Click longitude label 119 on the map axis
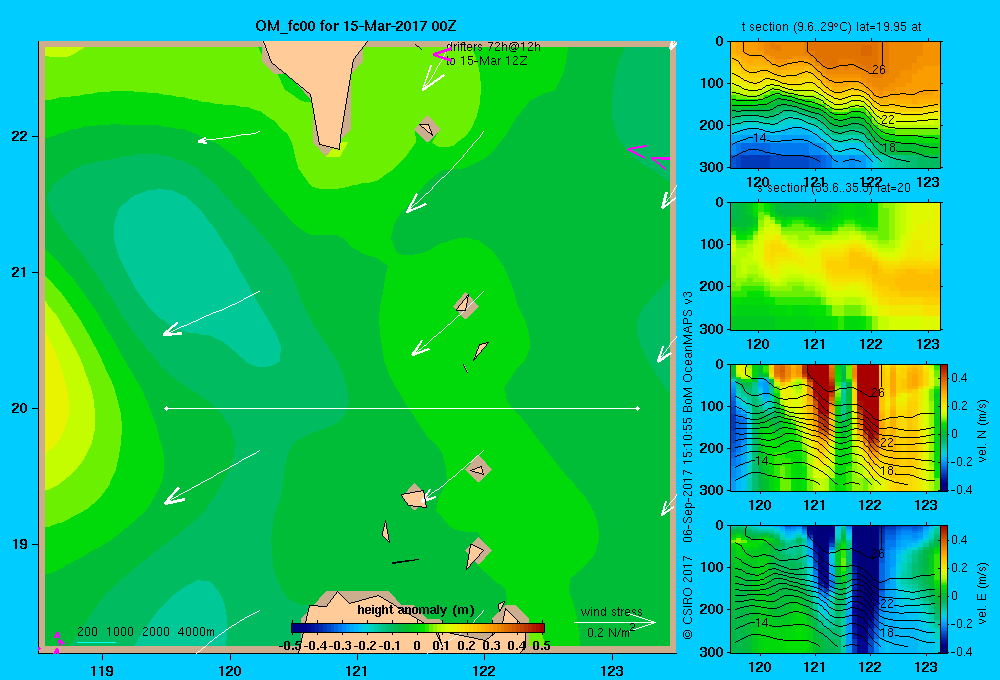 point(102,670)
